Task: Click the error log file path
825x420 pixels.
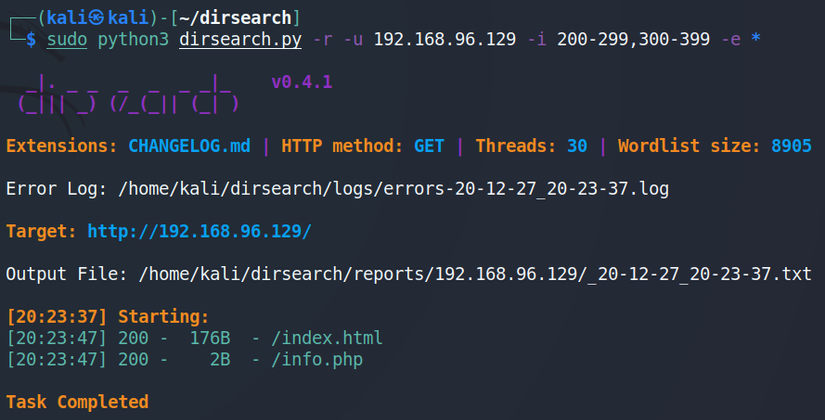Action: [393, 188]
